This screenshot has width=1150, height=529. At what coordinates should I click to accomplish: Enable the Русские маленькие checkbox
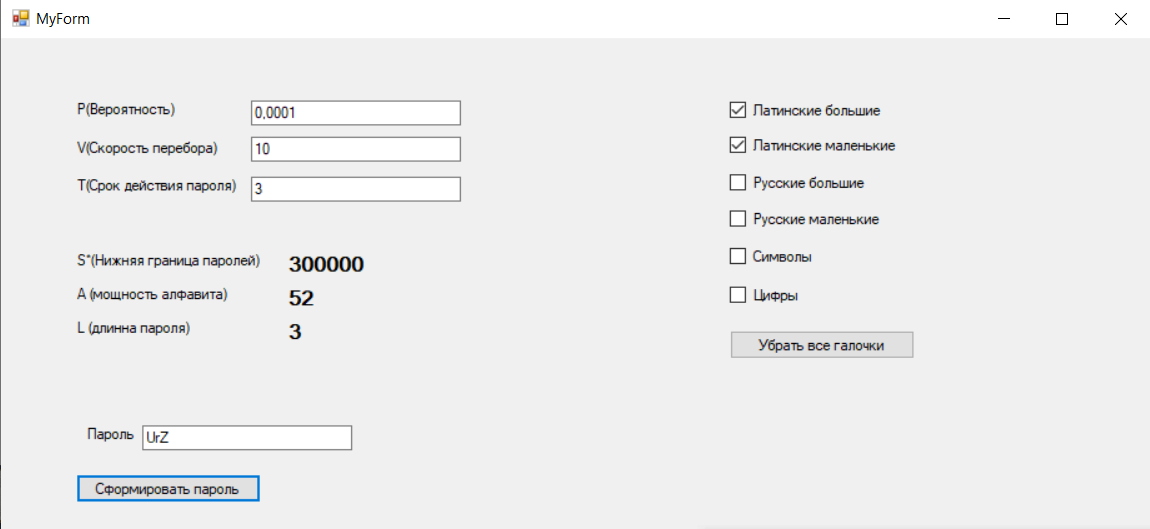(x=737, y=219)
